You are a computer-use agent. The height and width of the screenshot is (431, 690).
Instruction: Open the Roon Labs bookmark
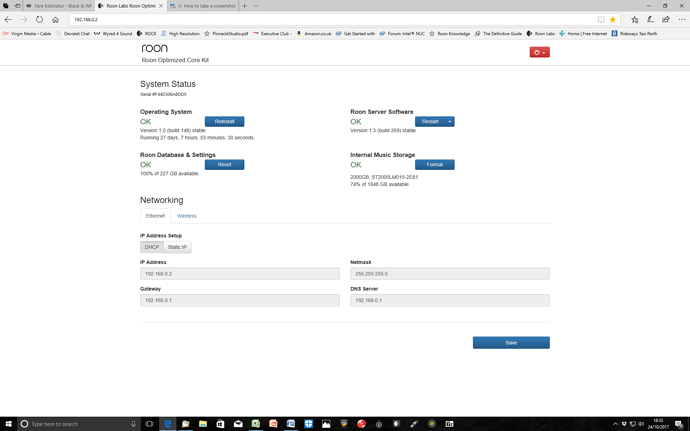(x=541, y=33)
